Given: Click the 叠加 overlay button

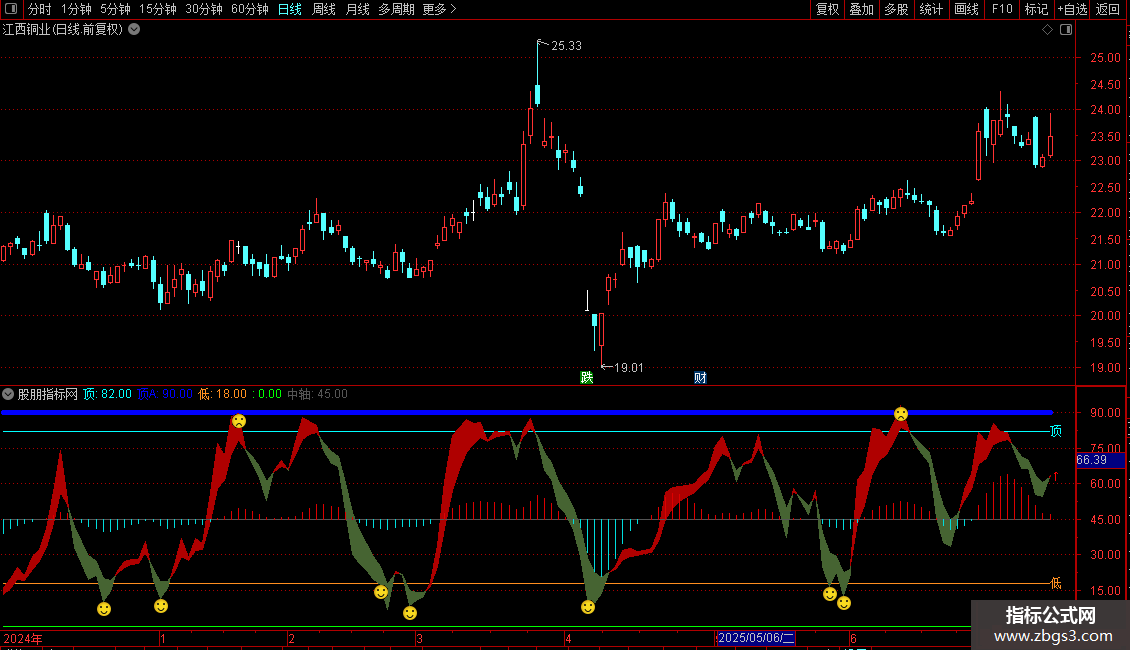Looking at the screenshot, I should [x=861, y=9].
